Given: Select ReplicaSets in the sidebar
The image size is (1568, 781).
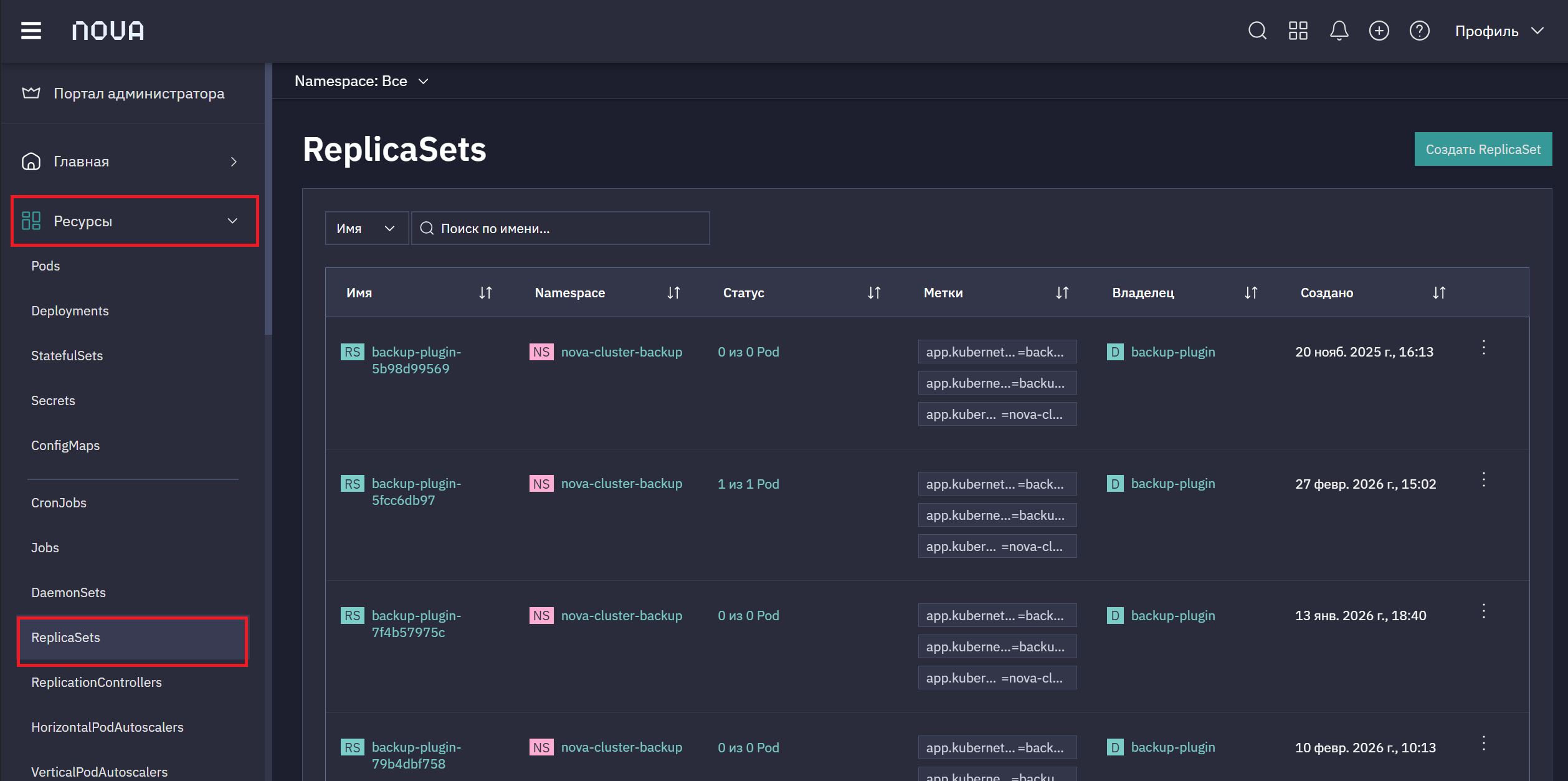Looking at the screenshot, I should (x=133, y=638).
